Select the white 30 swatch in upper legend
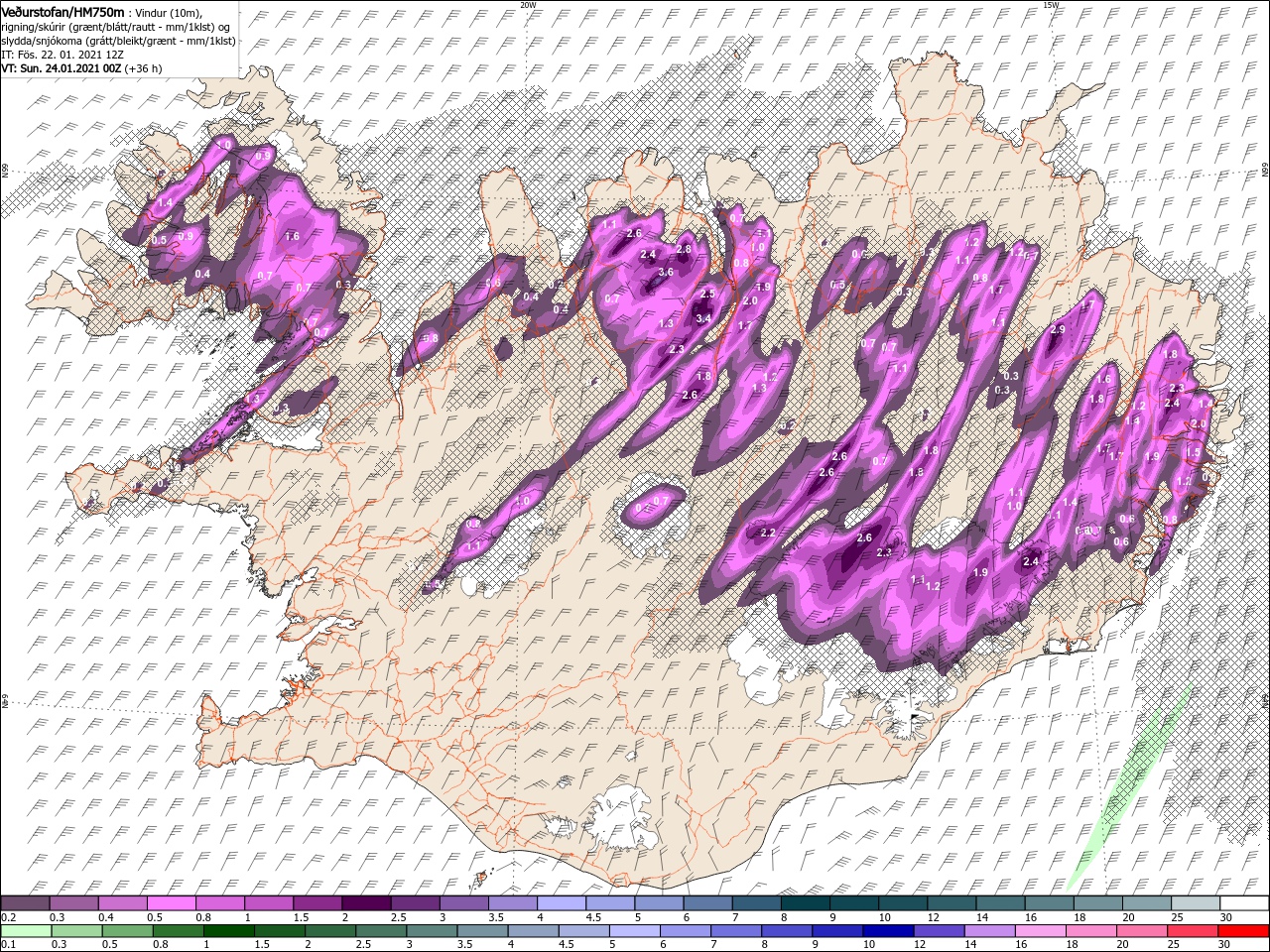Viewport: 1270px width, 952px height. point(1244,903)
